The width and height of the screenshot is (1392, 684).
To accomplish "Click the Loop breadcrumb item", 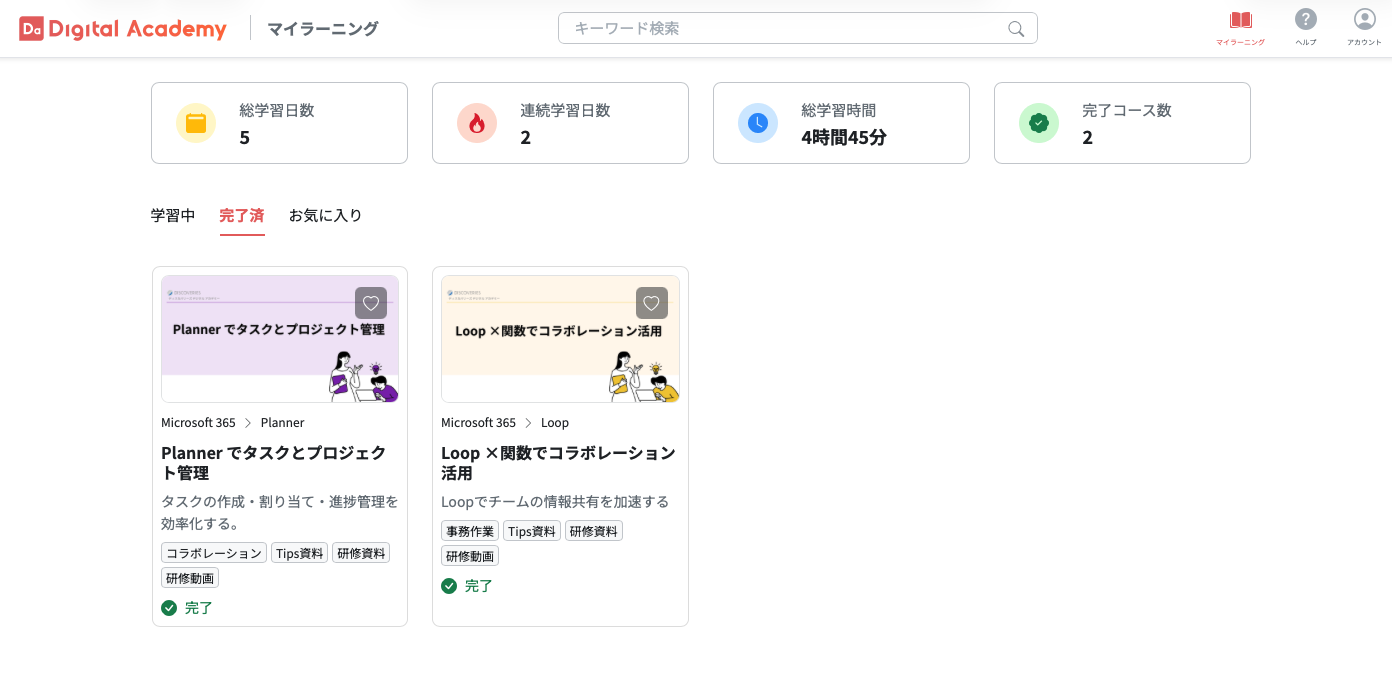I will coord(555,423).
